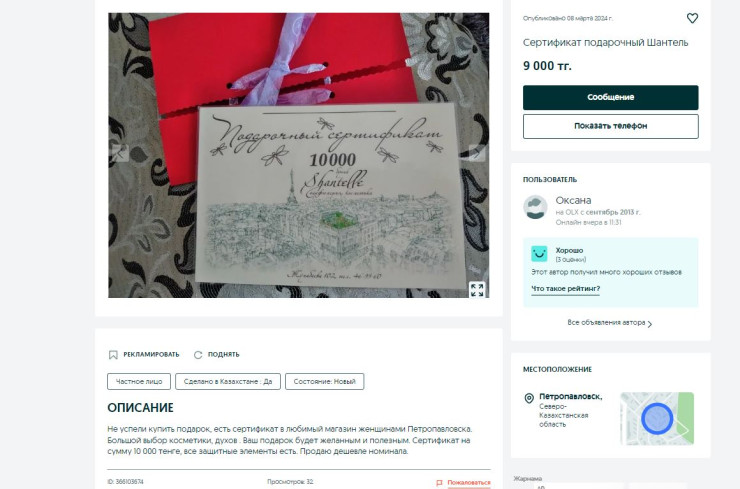Open fullscreen photo view icon
Image resolution: width=740 pixels, height=489 pixels.
pos(477,290)
